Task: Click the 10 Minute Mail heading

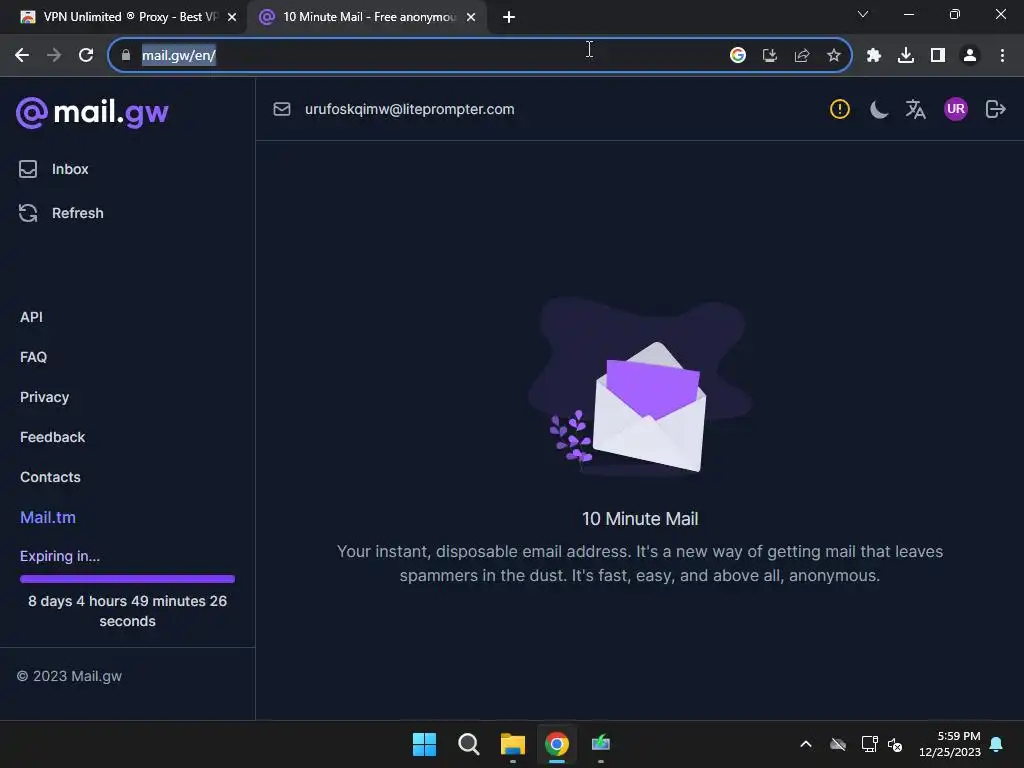Action: [640, 519]
